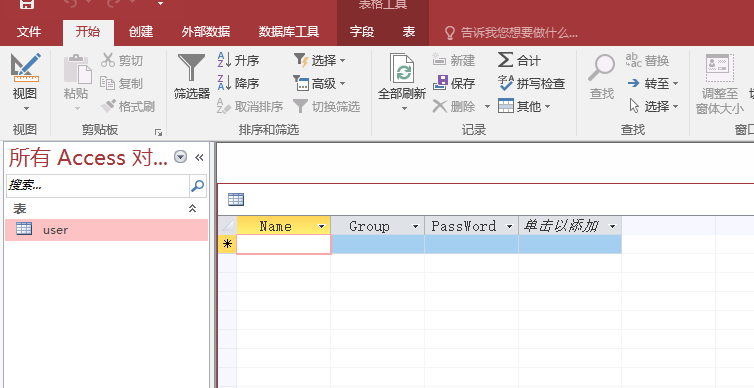The height and width of the screenshot is (388, 754).
Task: Click 调整至窗体大小 icon
Action: [720, 67]
